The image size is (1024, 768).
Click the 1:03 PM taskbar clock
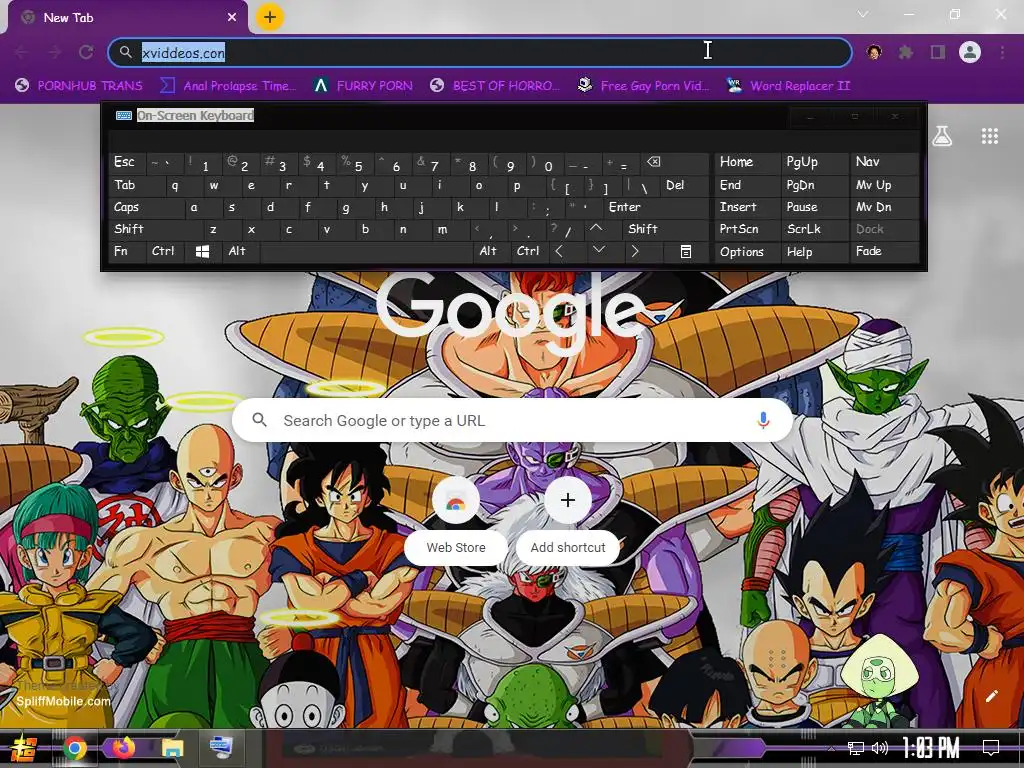coord(931,748)
